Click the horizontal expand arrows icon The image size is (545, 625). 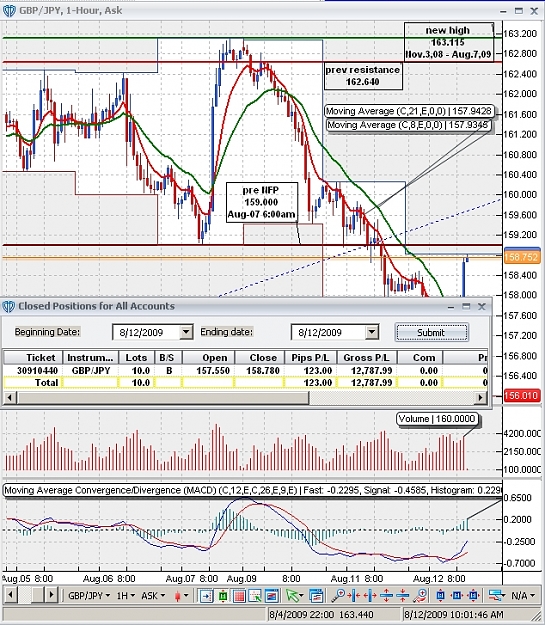[370, 596]
